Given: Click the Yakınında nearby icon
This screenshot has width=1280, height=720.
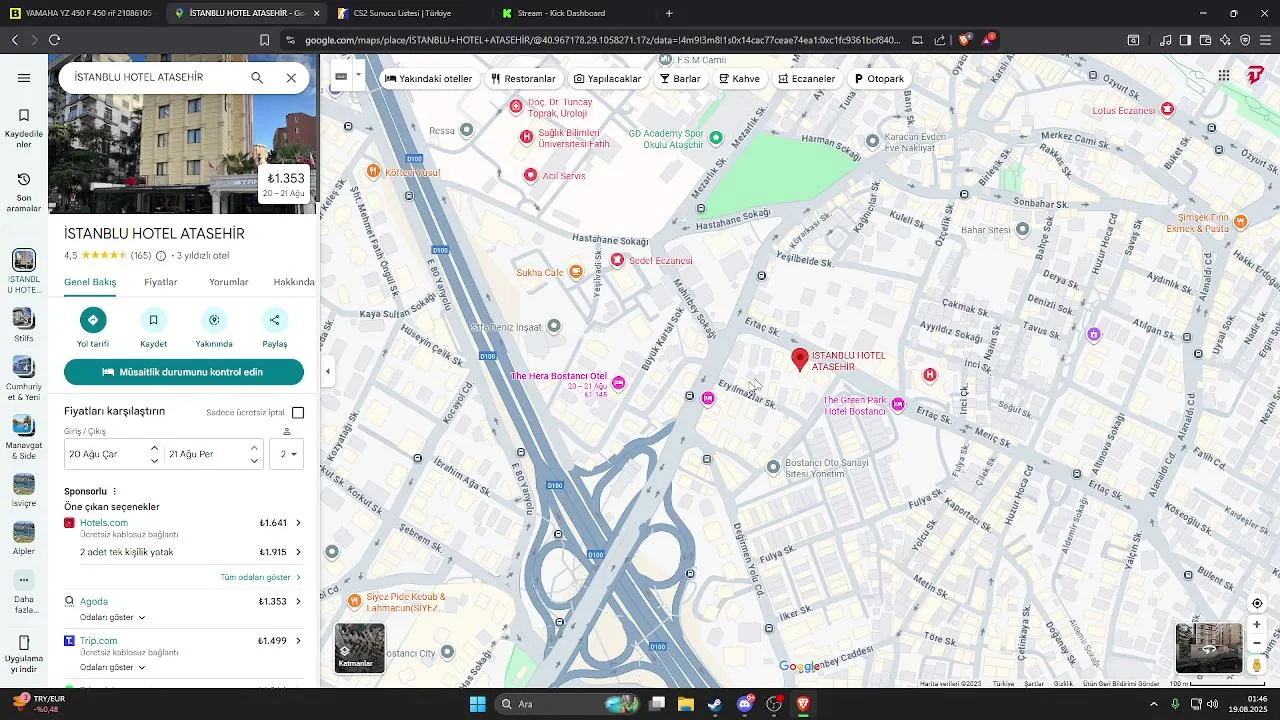Looking at the screenshot, I should pos(214,320).
